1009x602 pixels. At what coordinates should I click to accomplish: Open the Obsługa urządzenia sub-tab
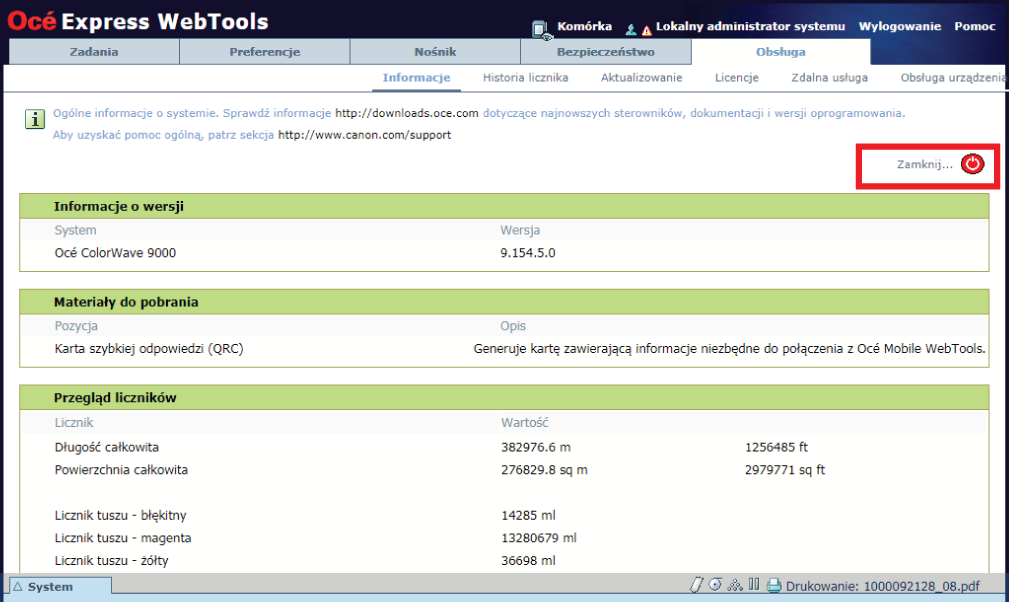tap(952, 78)
